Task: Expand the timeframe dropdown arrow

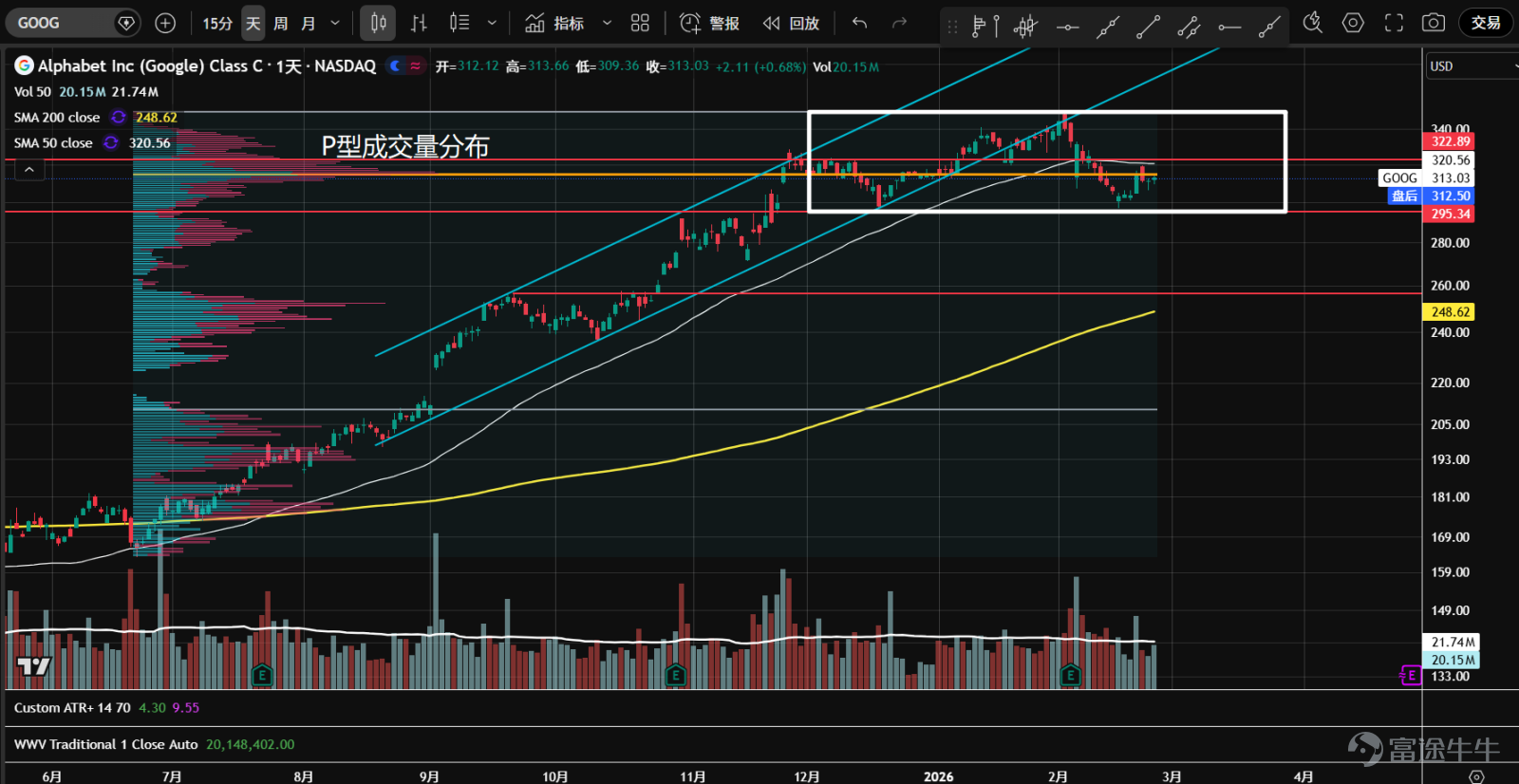Action: click(335, 23)
